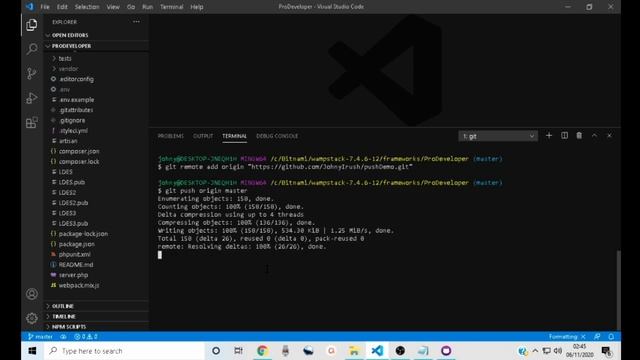Open the terminal selector dropdown showing git
The width and height of the screenshot is (640, 360).
pos(498,136)
